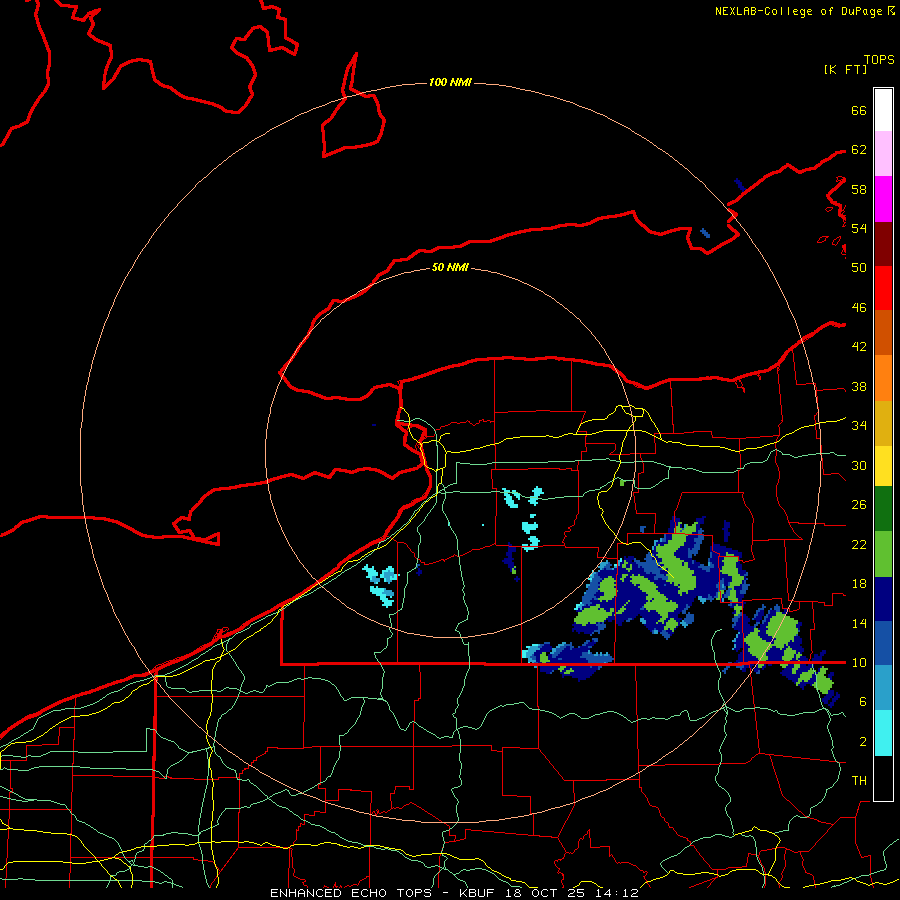Select the bright yellow legend swatch
This screenshot has width=900, height=900.
883,466
